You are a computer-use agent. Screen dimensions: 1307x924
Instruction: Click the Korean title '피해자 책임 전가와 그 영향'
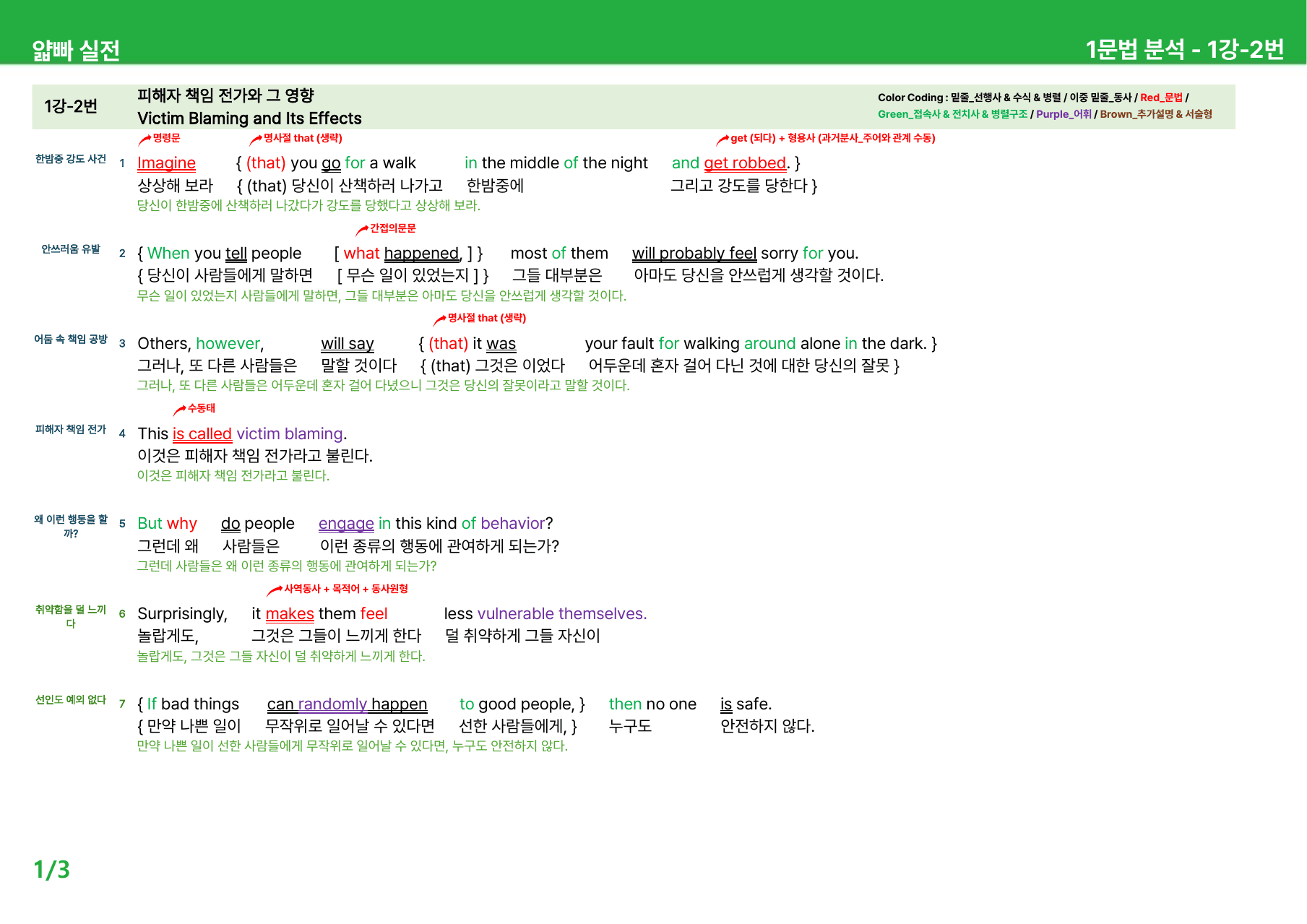click(x=225, y=95)
